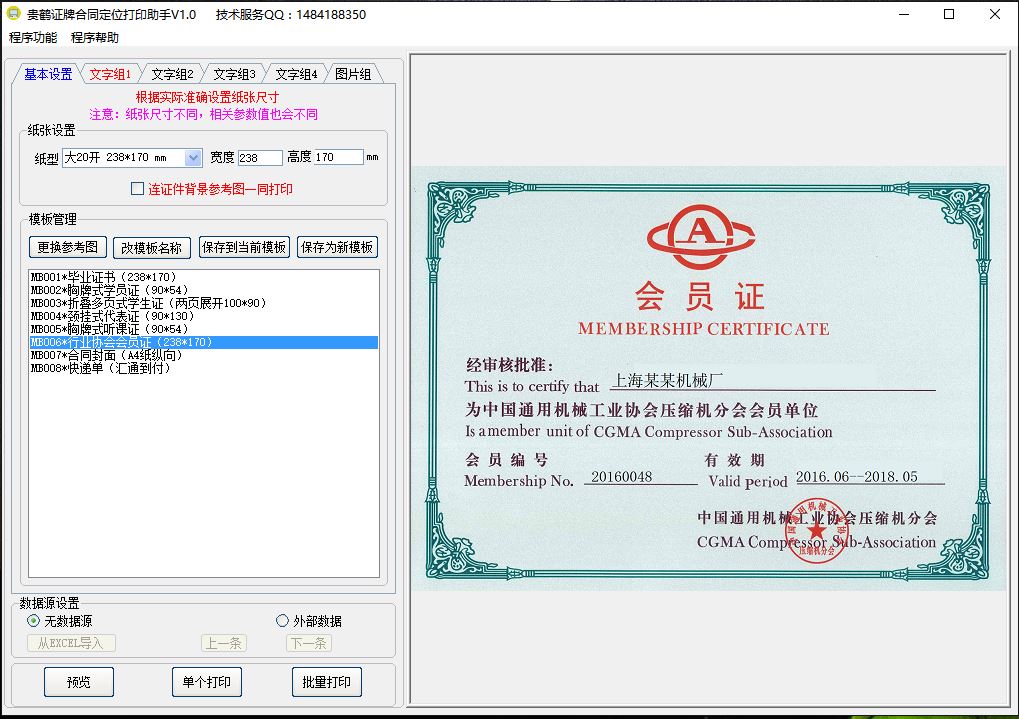Switch to the 文字组2 tab
The image size is (1019, 719).
click(x=172, y=74)
